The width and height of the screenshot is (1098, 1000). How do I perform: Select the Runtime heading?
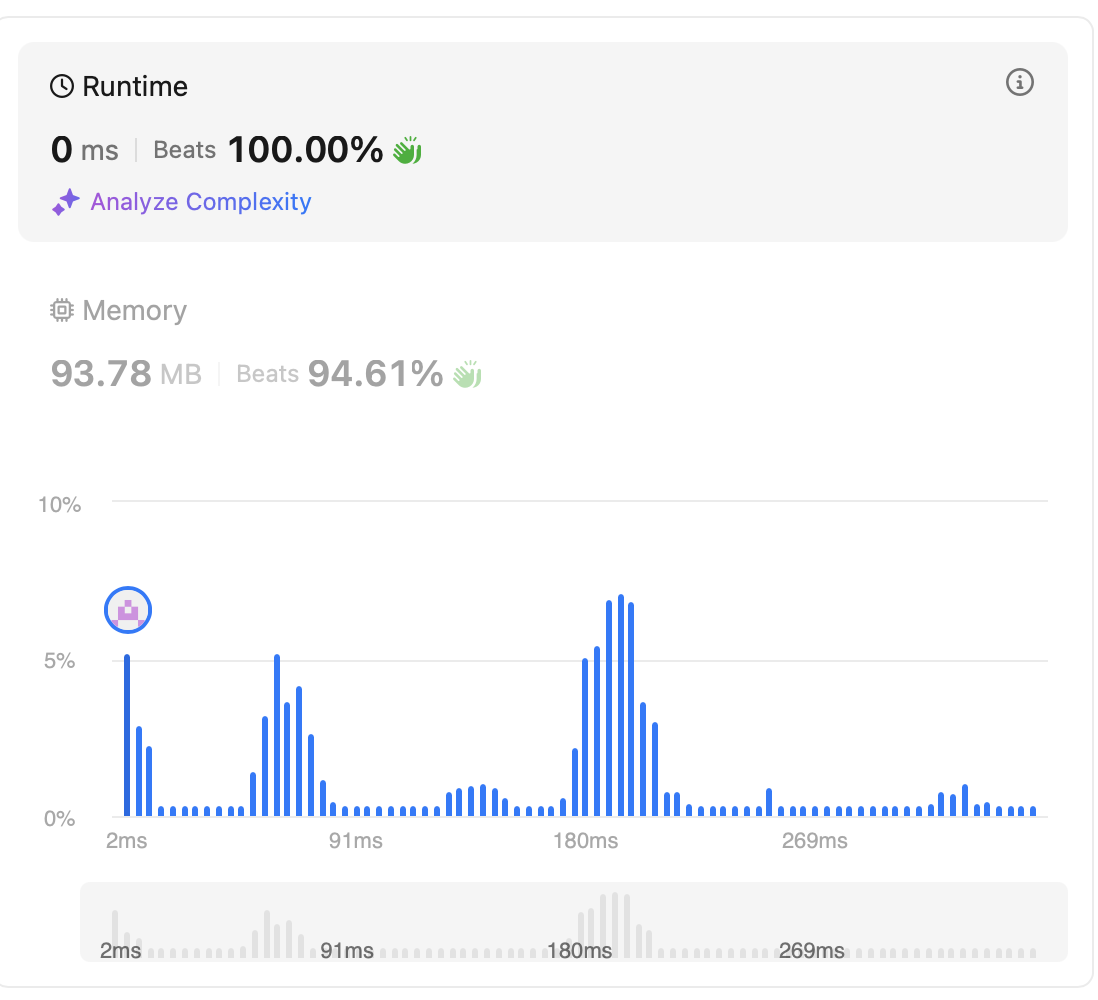coord(134,87)
